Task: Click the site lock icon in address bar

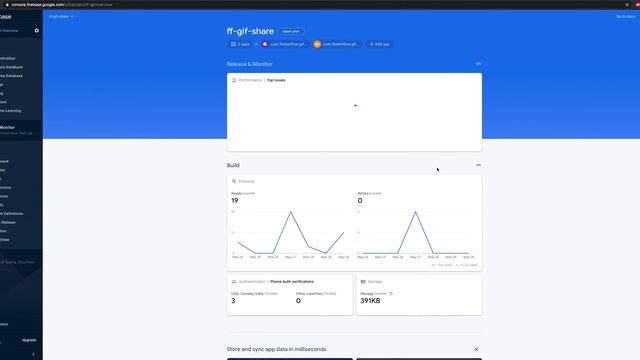Action: pyautogui.click(x=7, y=4)
